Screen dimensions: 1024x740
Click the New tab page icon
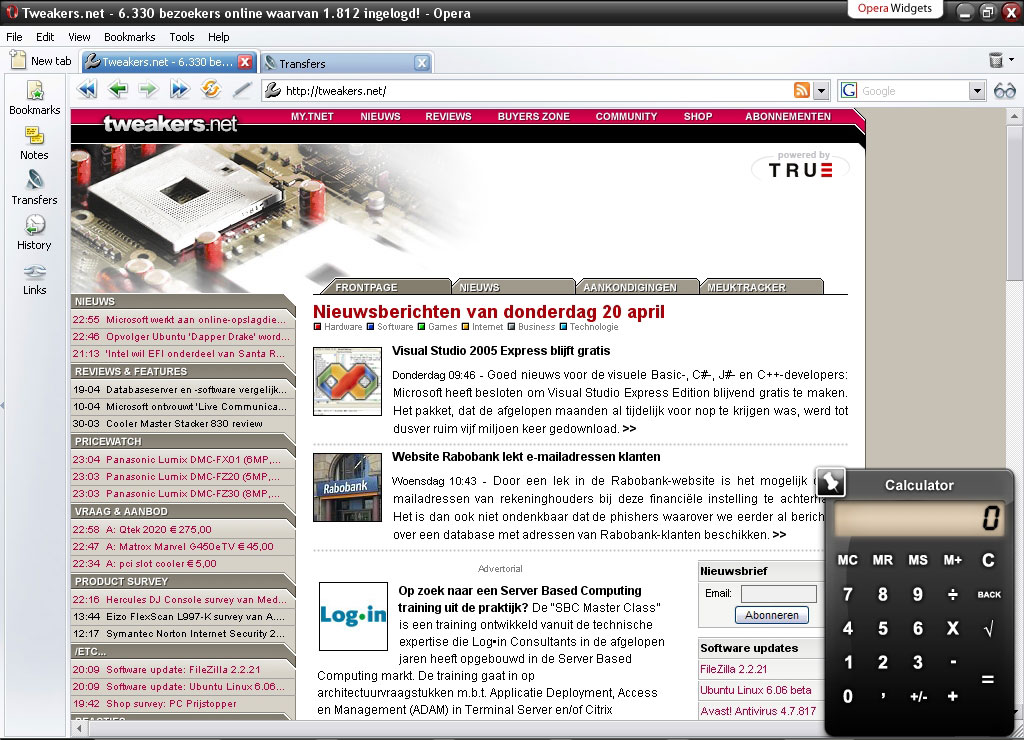[18, 60]
